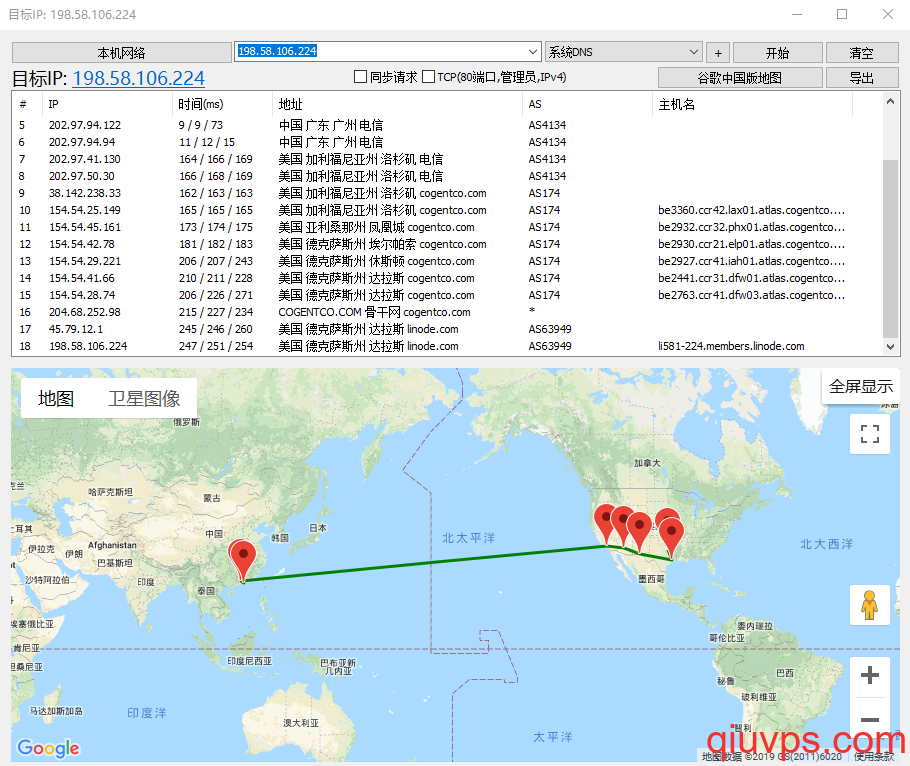Click AS63949 in the 45.79.12.1 row

pos(550,330)
